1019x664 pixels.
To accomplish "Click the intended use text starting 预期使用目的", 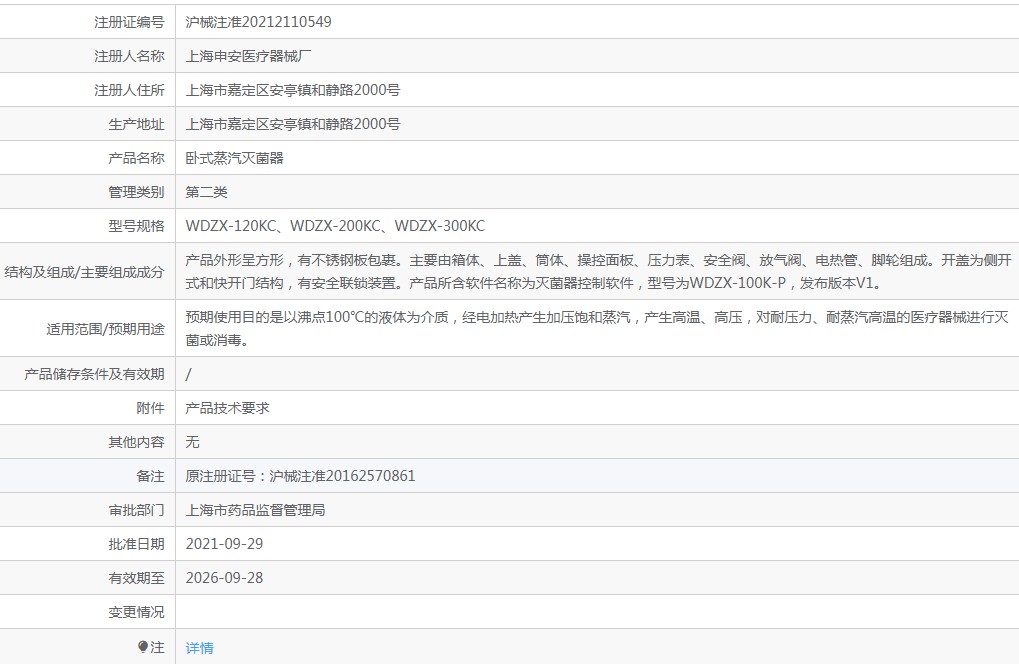I will pos(597,328).
